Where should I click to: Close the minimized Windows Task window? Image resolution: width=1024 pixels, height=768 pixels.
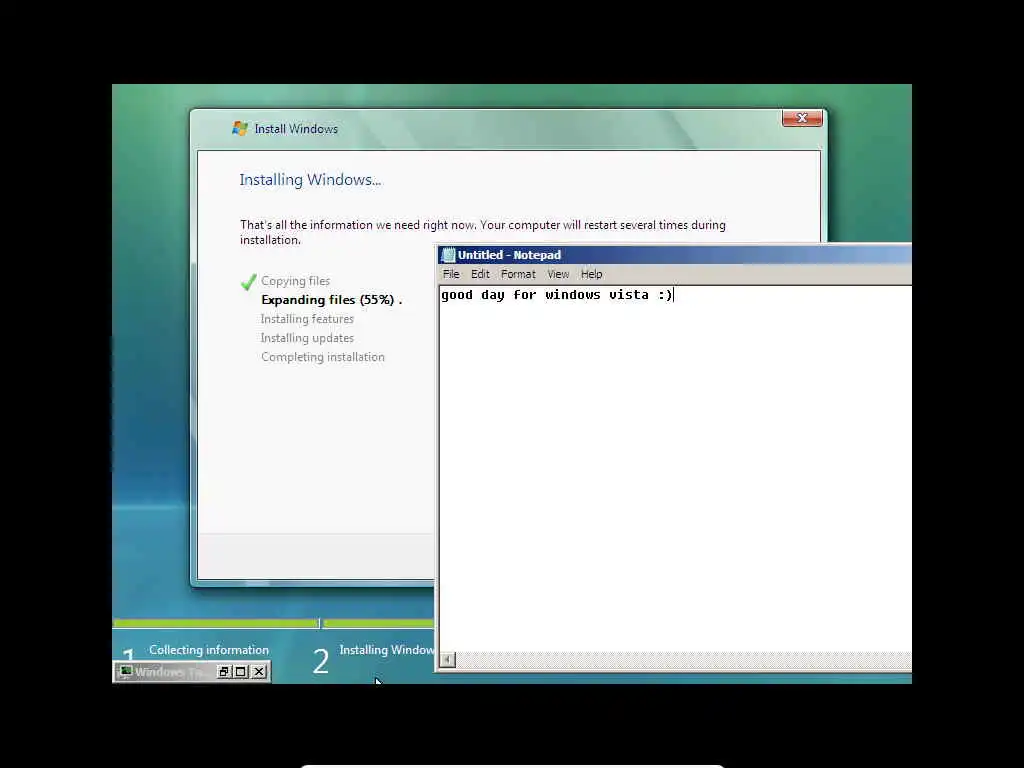point(259,671)
